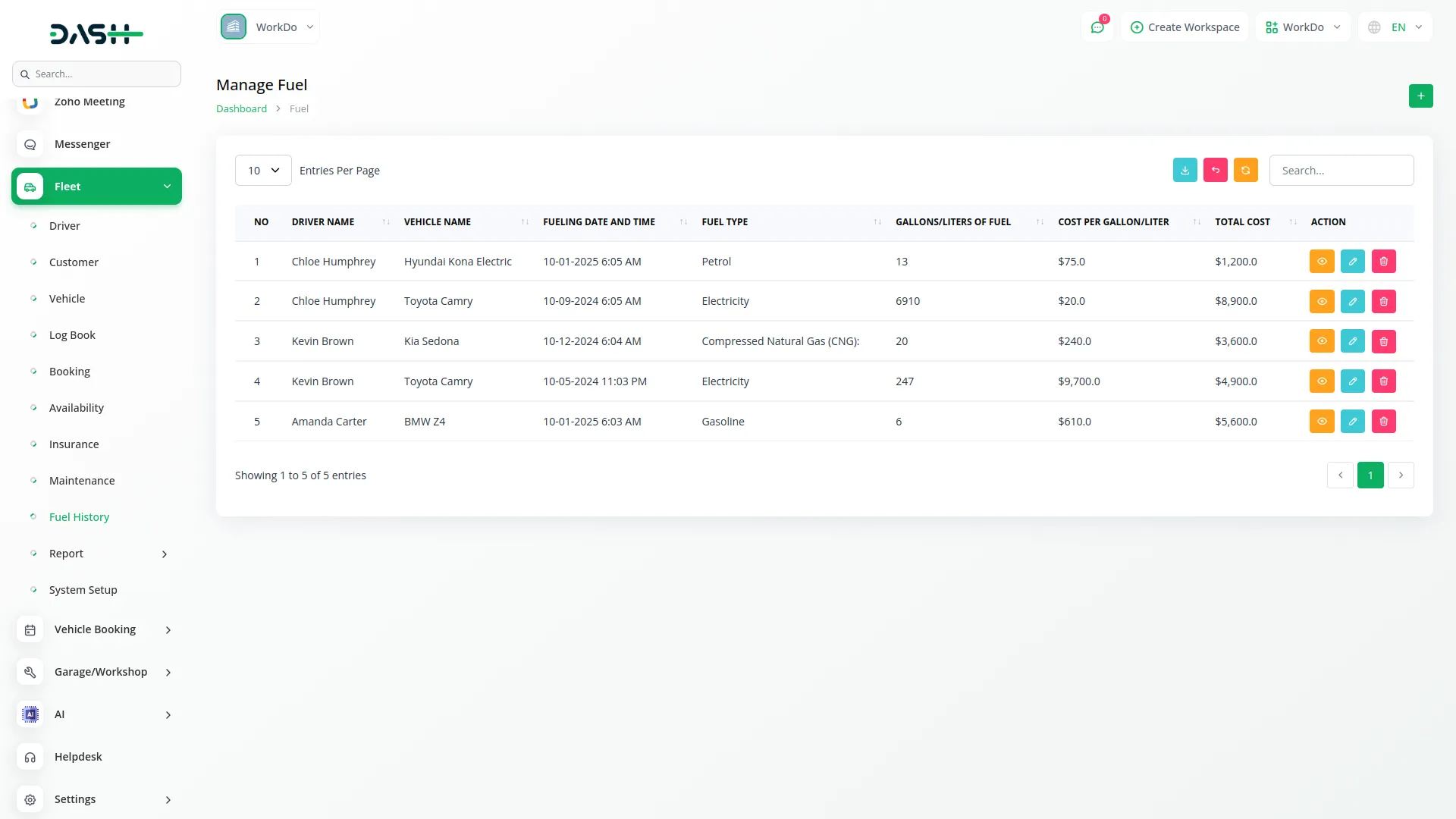Click the pink reset undo icon
The width and height of the screenshot is (1456, 819).
(1215, 171)
